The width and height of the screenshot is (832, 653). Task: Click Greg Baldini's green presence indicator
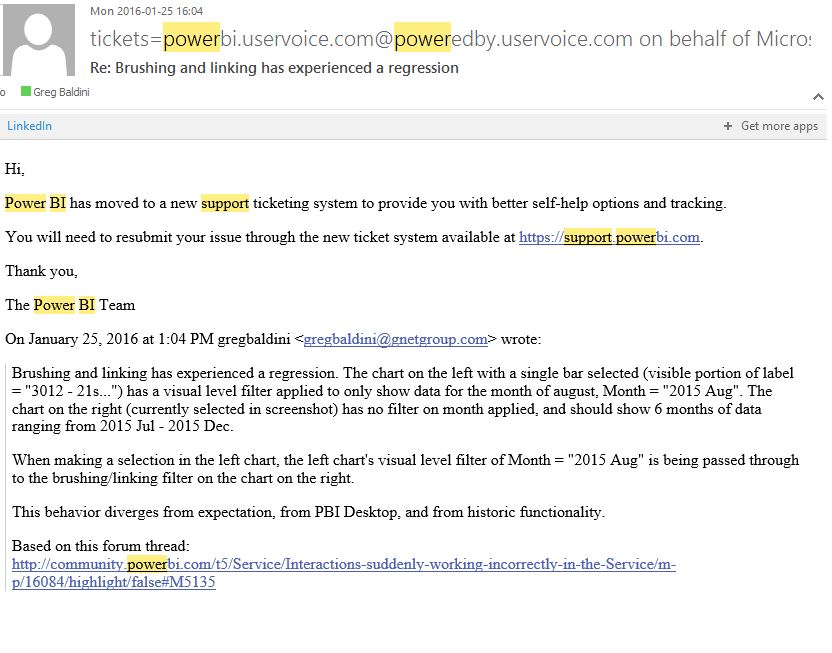coord(25,91)
